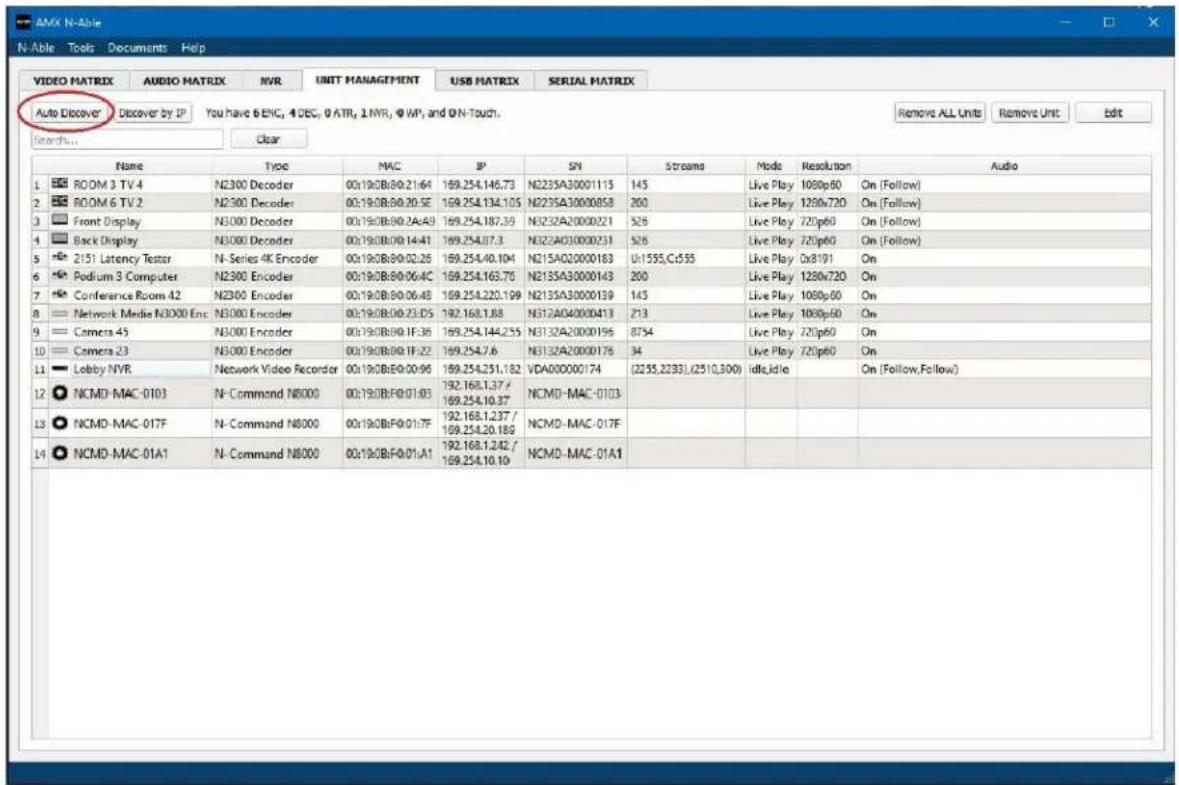Select the Front Display device icon
The height and width of the screenshot is (785, 1179).
(59, 220)
